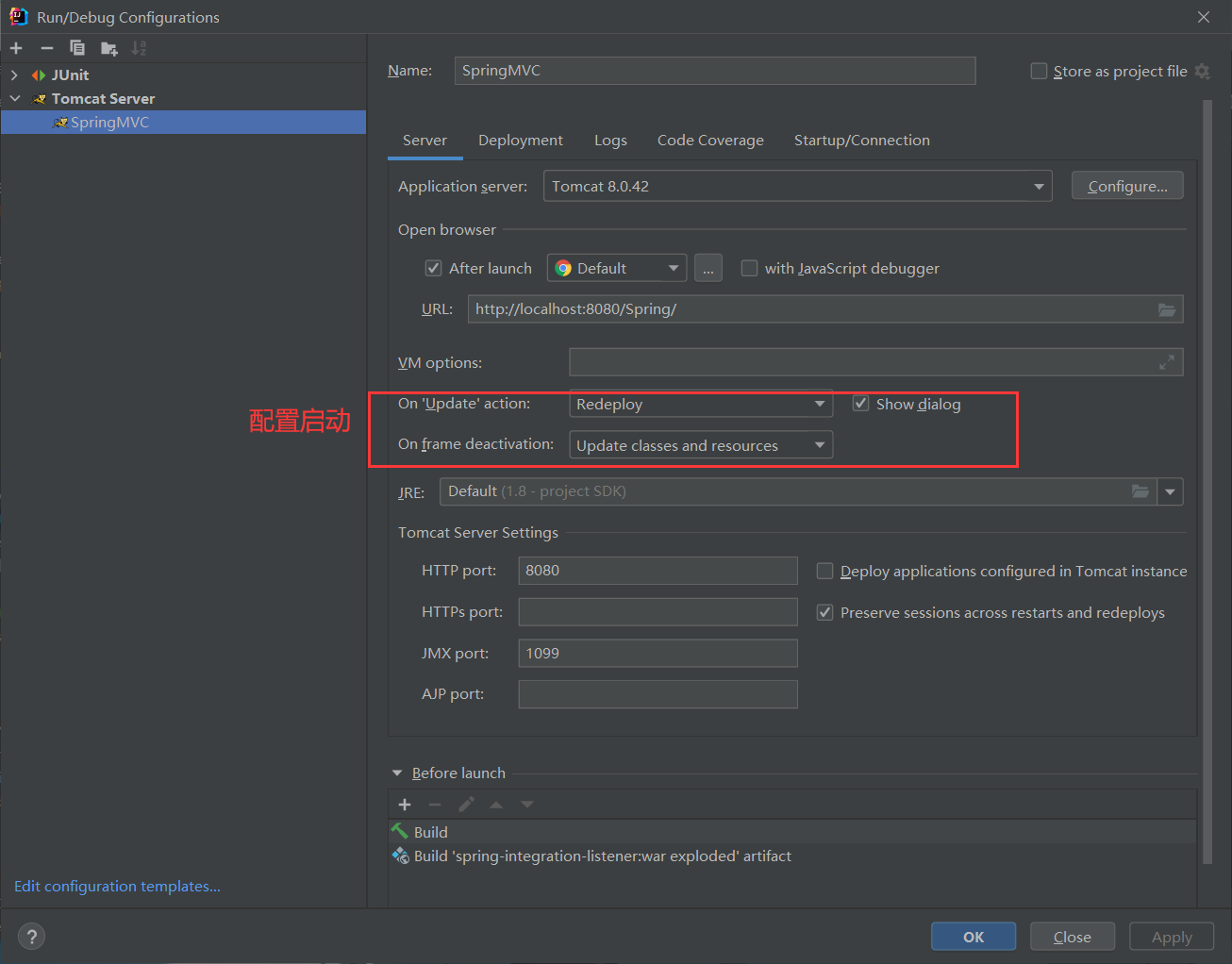Expand VM options field editor

[1167, 362]
